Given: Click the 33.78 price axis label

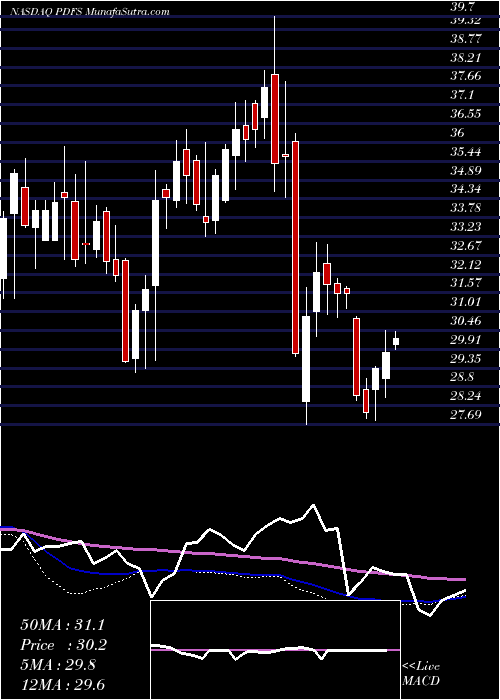Looking at the screenshot, I should (x=467, y=208).
